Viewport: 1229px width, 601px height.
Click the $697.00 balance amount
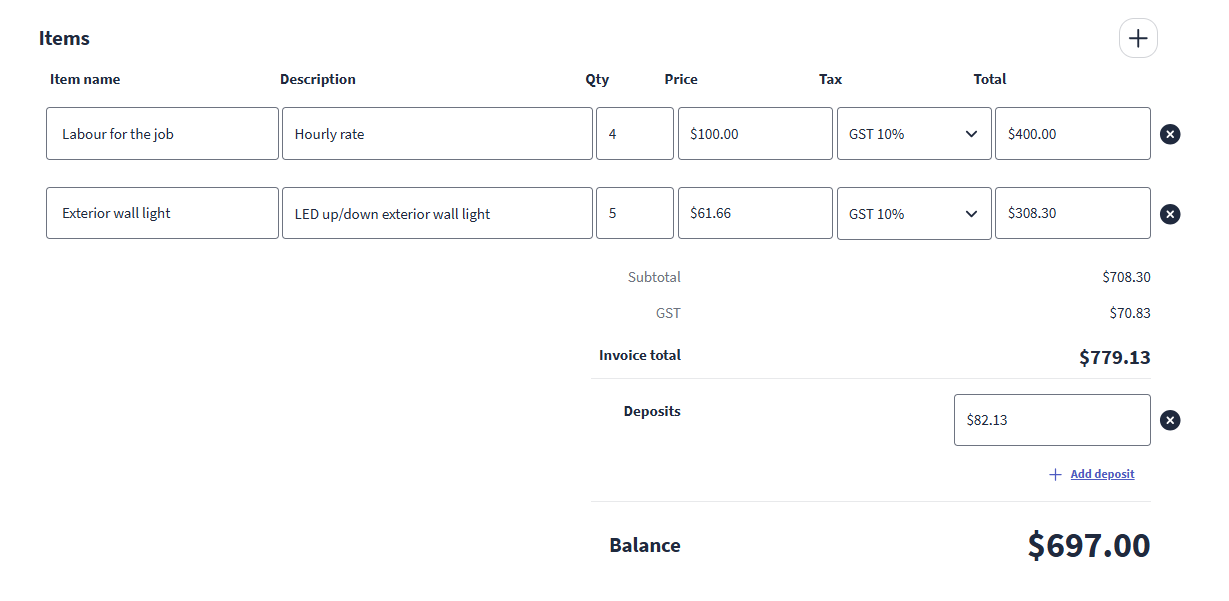1089,546
